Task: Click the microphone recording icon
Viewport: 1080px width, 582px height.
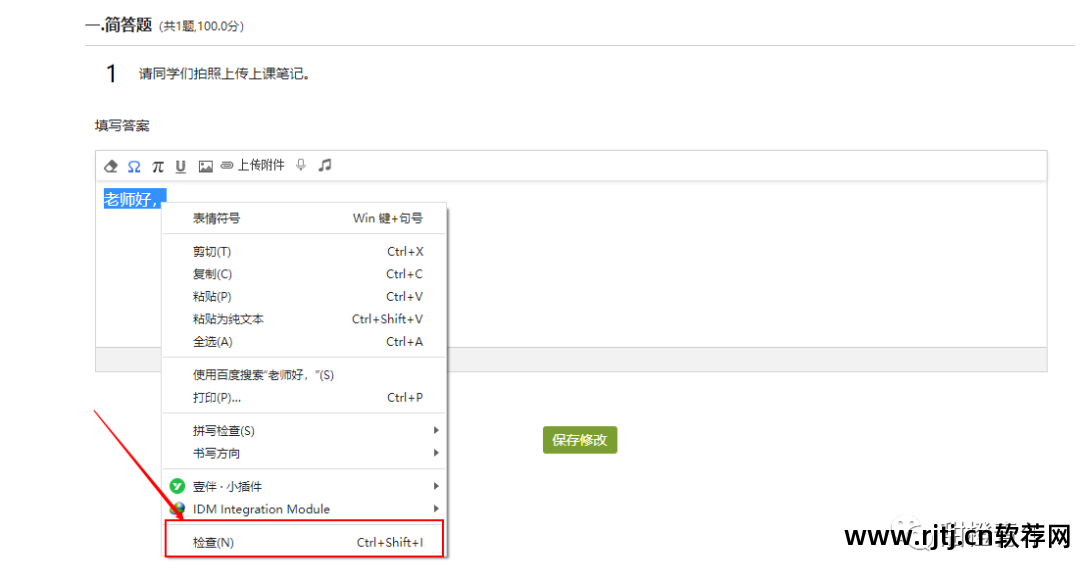Action: (x=301, y=165)
